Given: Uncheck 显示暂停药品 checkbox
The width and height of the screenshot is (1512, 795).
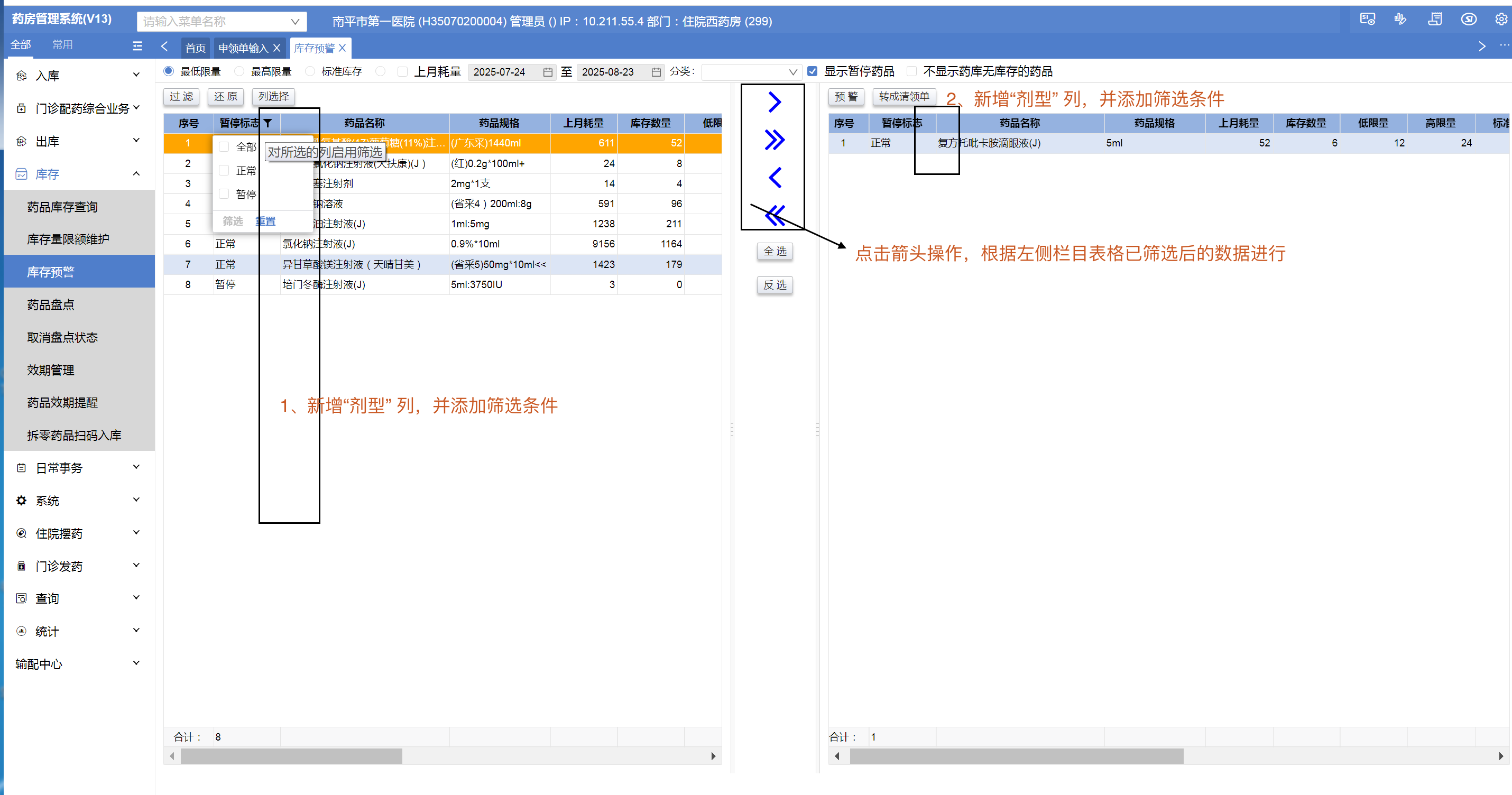Looking at the screenshot, I should click(813, 71).
